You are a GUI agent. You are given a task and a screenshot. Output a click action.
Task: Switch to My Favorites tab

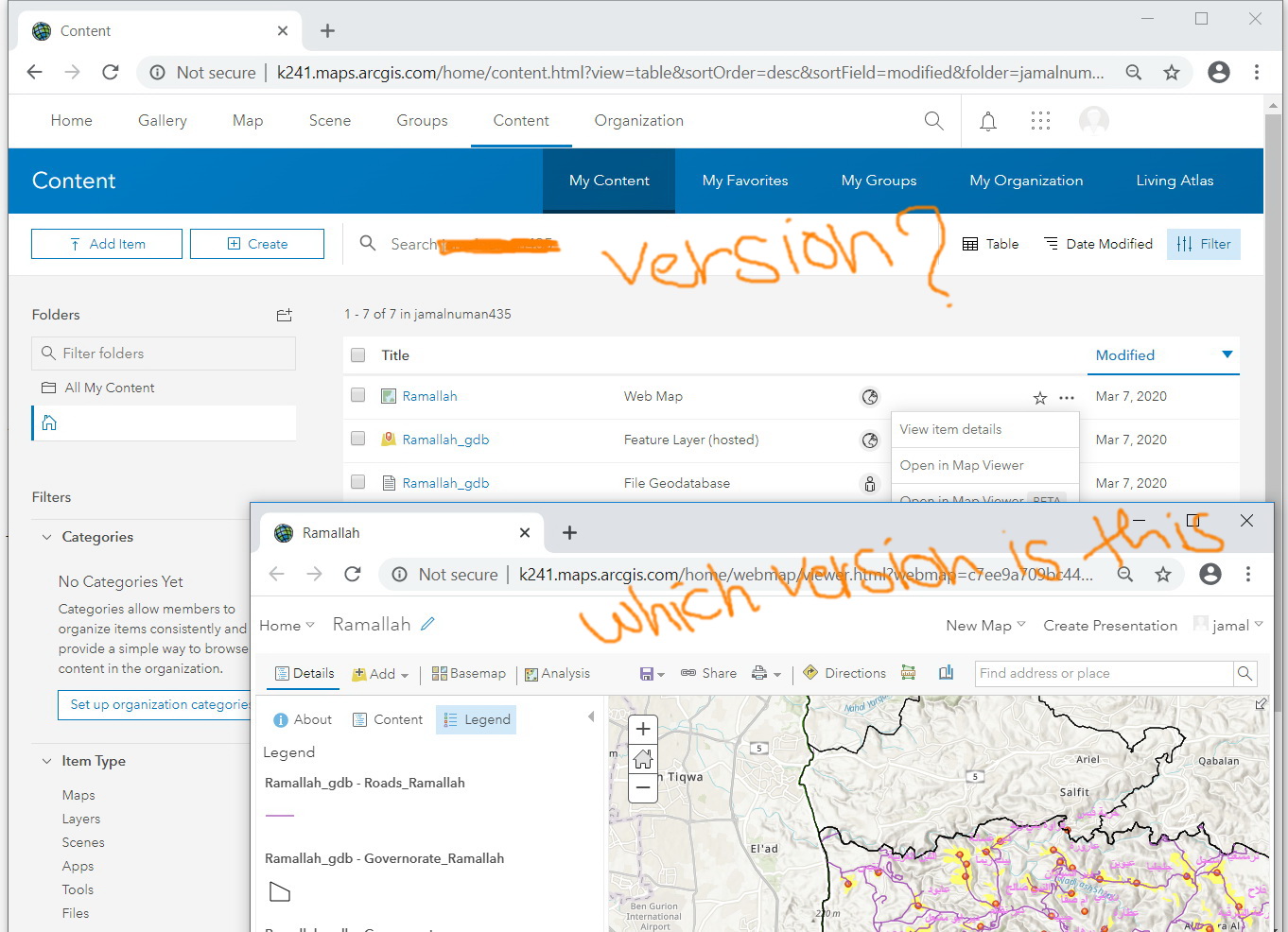pos(745,181)
